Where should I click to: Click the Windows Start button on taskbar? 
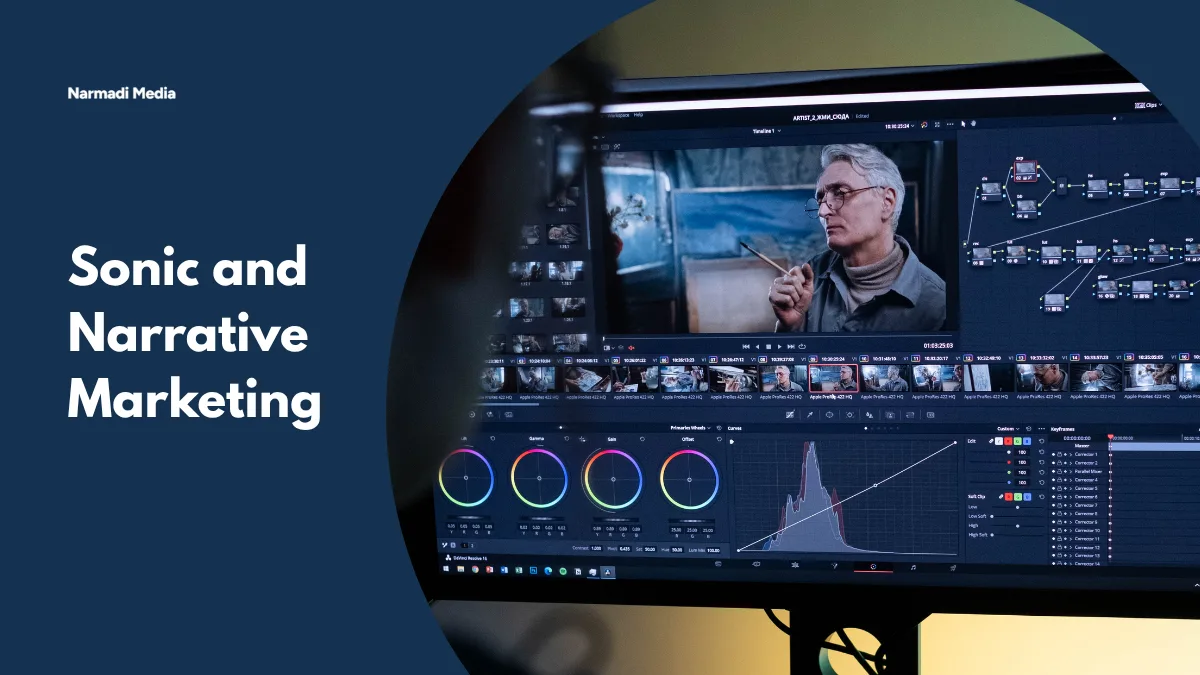click(x=446, y=569)
